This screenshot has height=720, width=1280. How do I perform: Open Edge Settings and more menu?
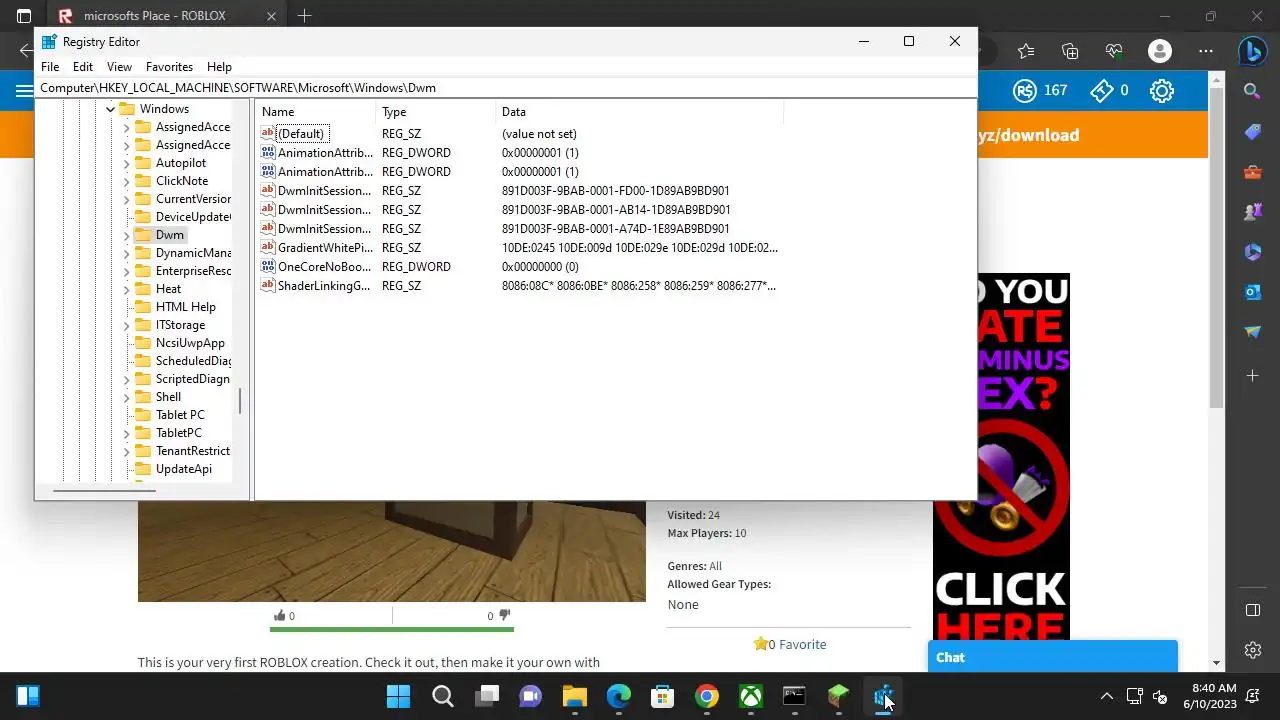click(x=1206, y=51)
